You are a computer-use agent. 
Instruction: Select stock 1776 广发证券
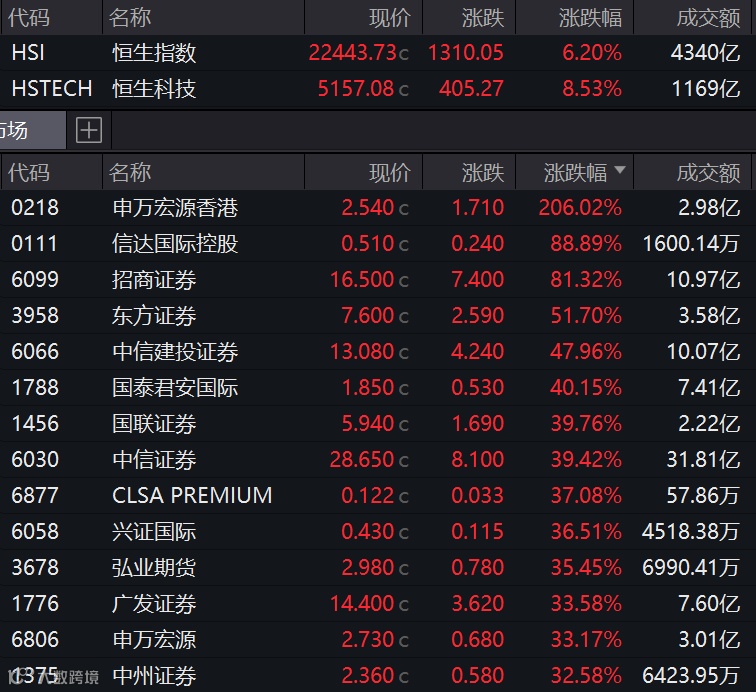378,604
